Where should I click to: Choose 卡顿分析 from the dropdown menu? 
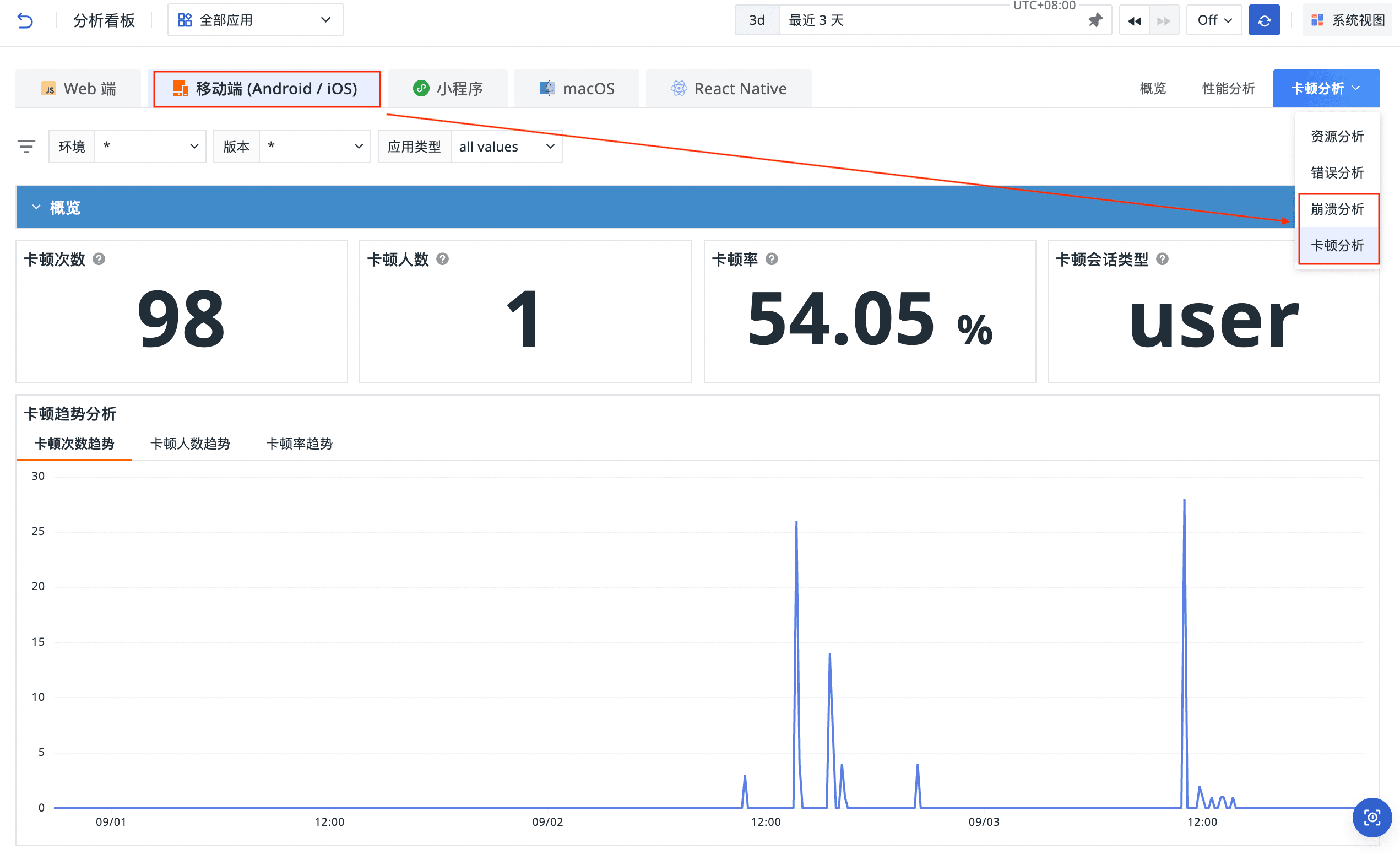click(1337, 245)
